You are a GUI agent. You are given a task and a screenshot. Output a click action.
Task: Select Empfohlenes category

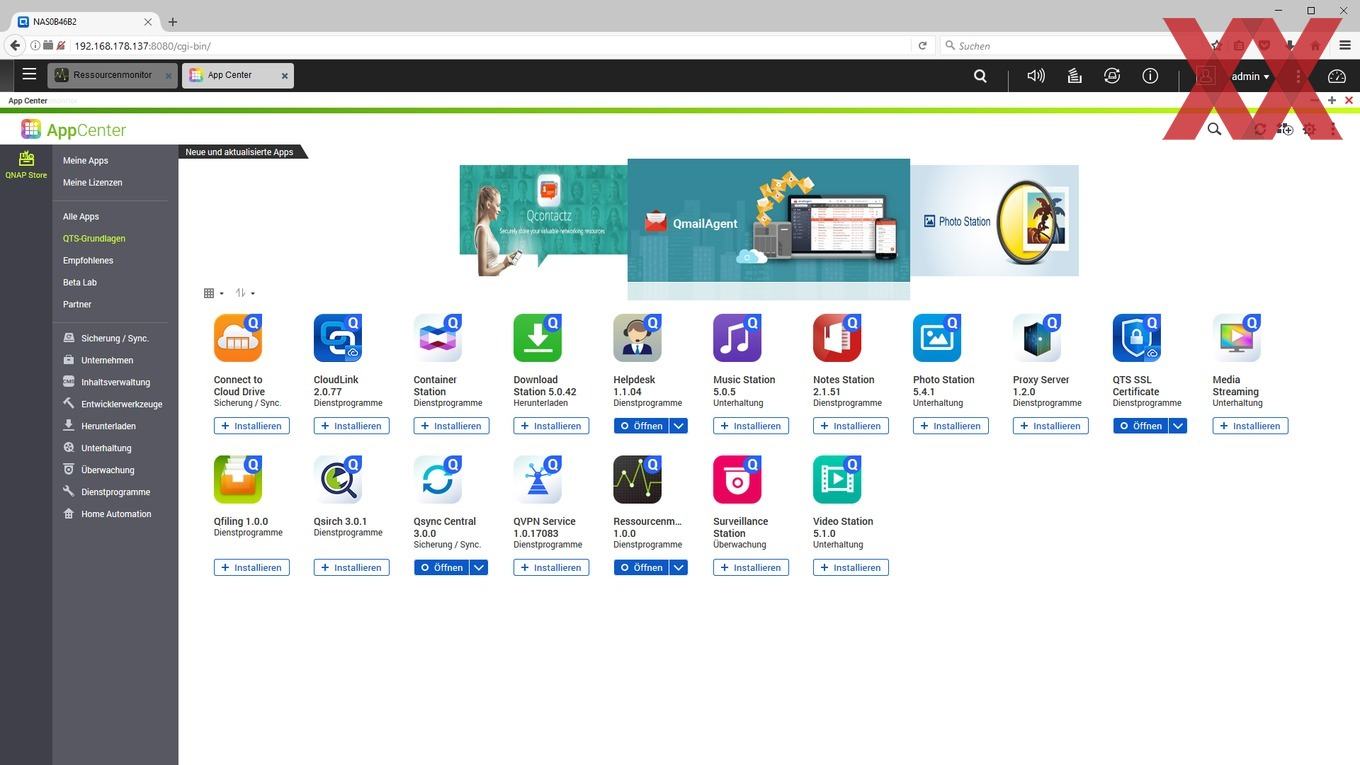coord(88,260)
